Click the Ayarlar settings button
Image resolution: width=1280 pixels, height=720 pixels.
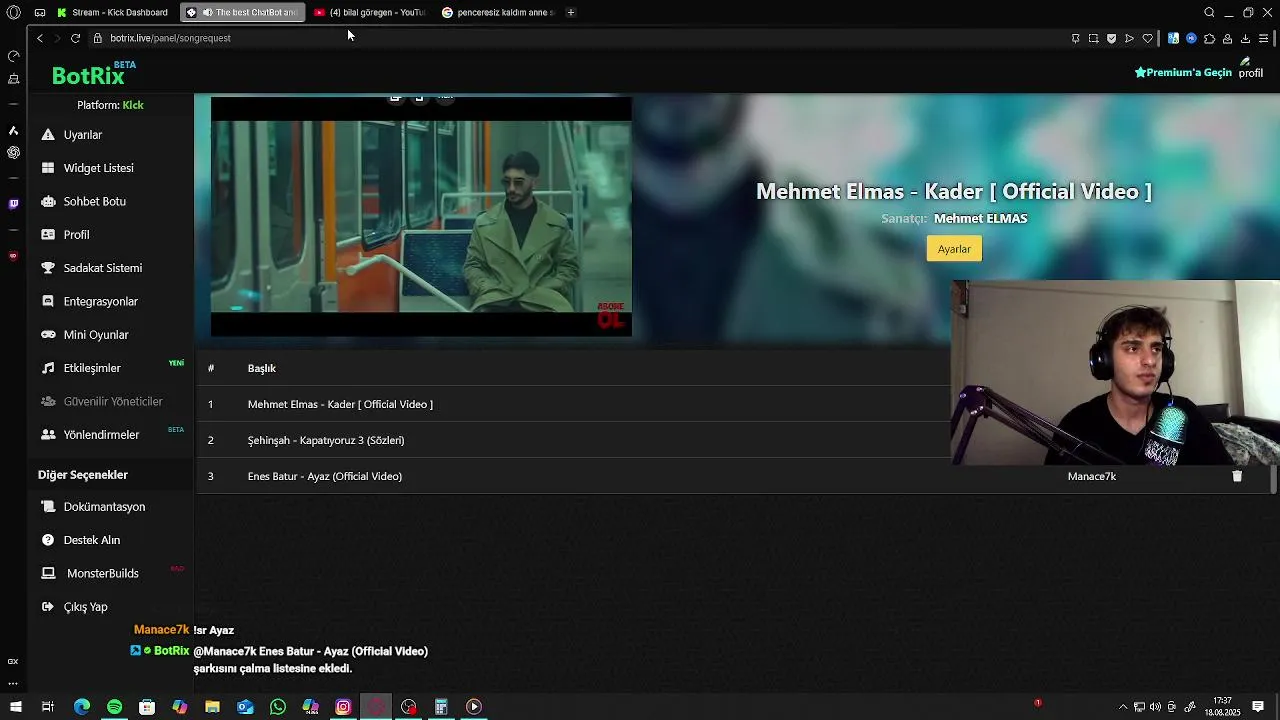(954, 249)
